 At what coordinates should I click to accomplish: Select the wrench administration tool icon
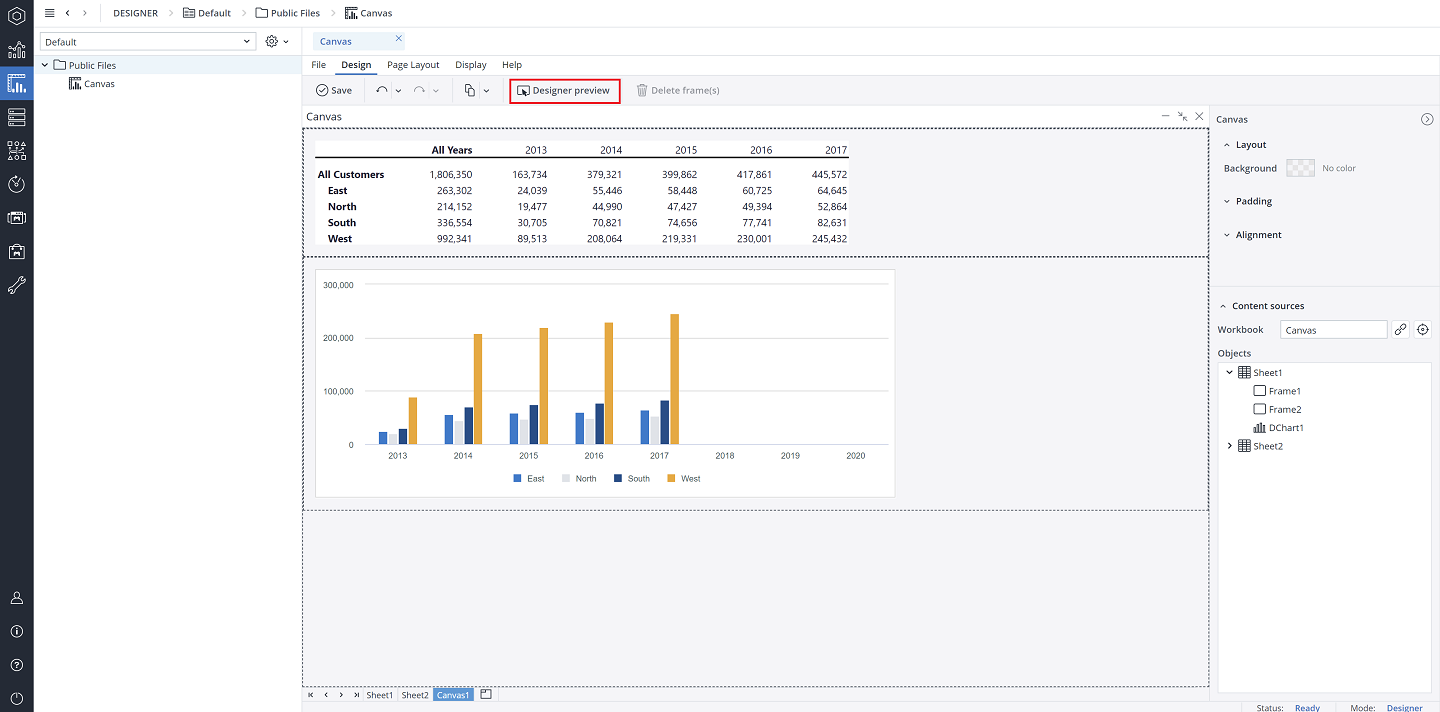[16, 285]
